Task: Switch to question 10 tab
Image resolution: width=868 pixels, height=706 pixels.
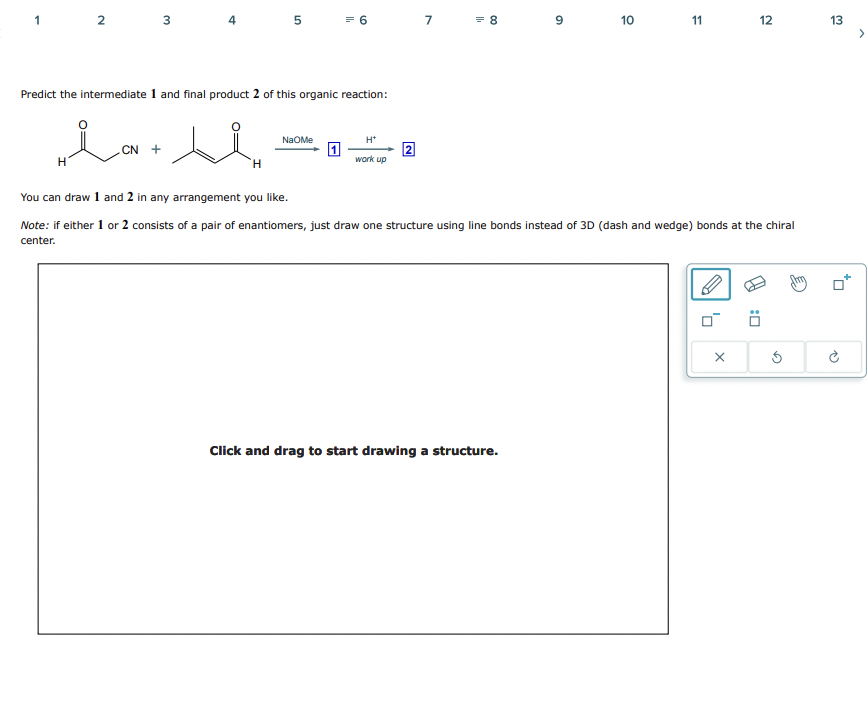Action: (627, 19)
